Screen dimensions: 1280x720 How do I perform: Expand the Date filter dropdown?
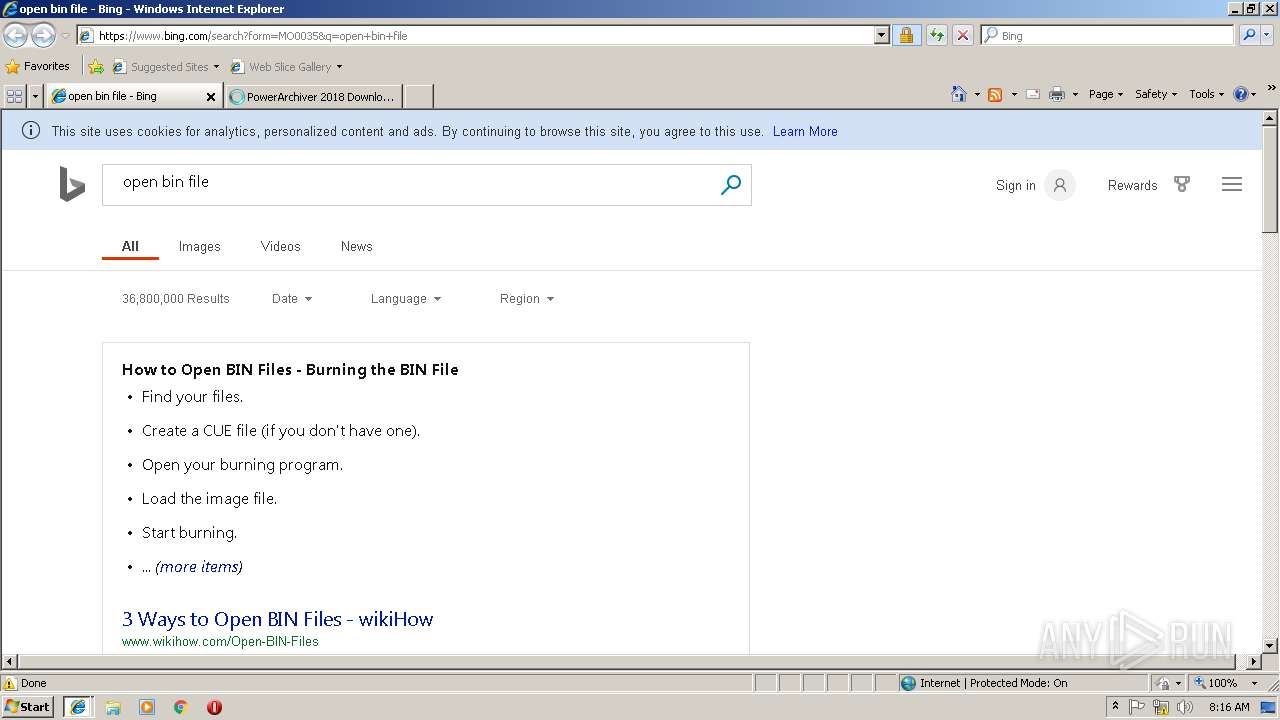(292, 299)
